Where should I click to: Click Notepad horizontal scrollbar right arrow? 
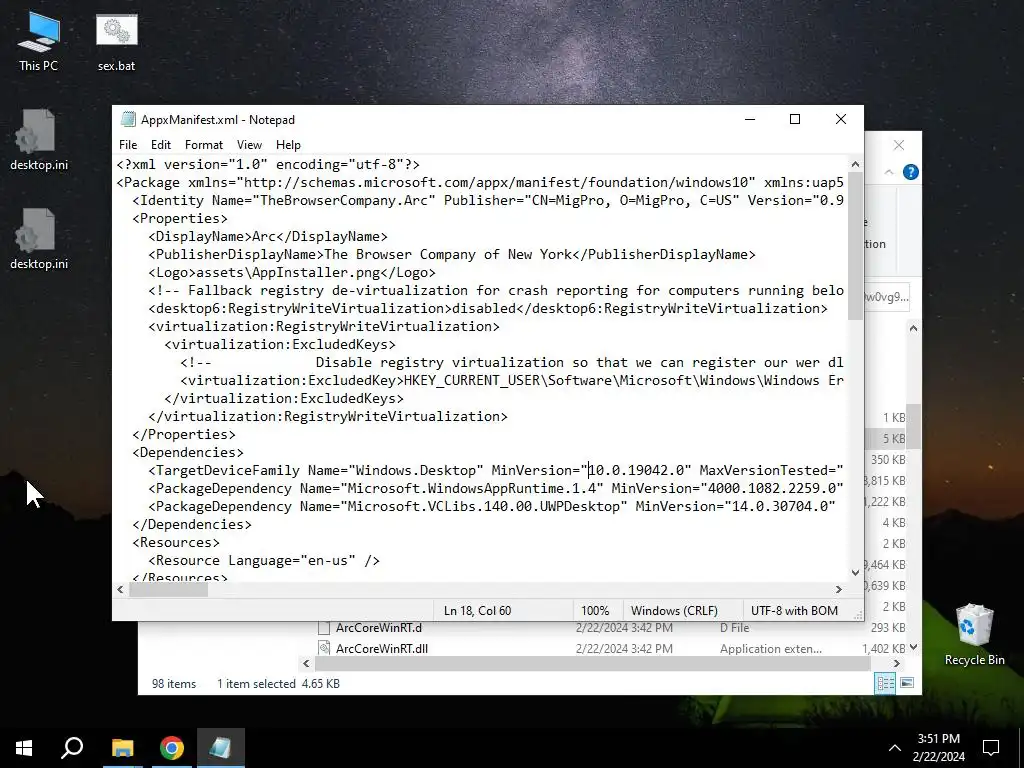pyautogui.click(x=839, y=589)
